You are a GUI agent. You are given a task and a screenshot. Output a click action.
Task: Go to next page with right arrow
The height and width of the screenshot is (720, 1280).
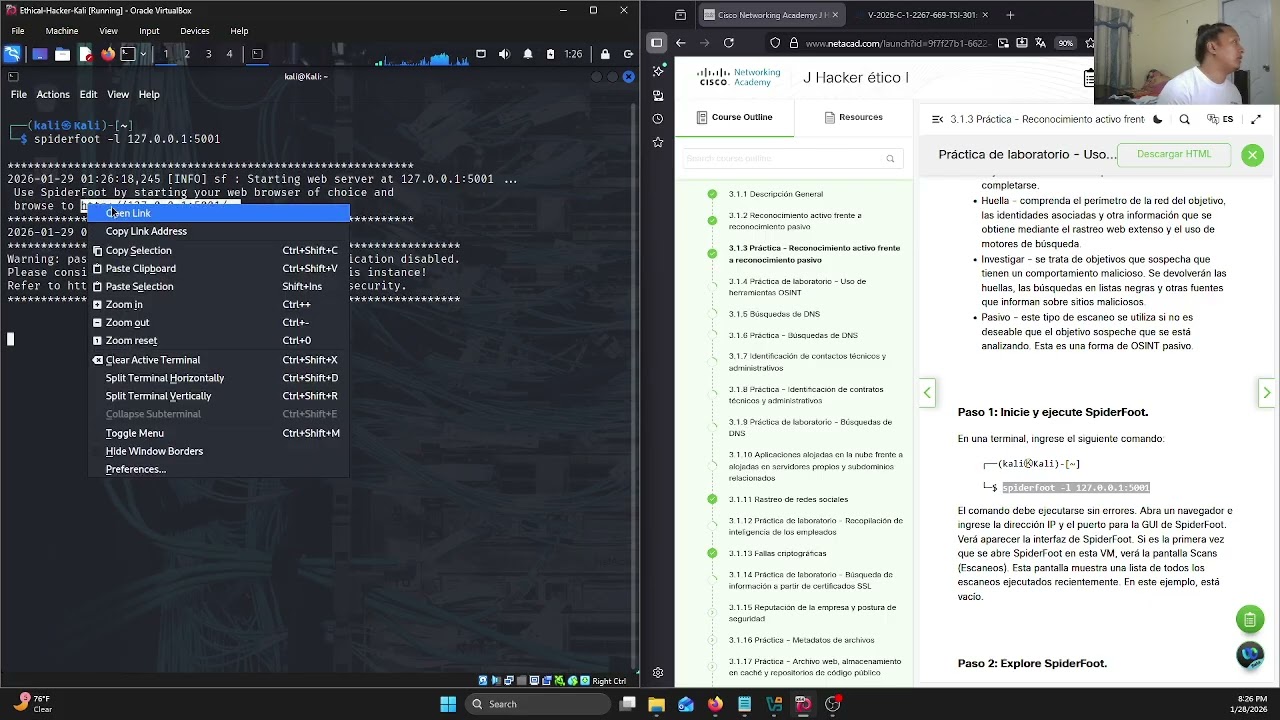(x=1266, y=392)
